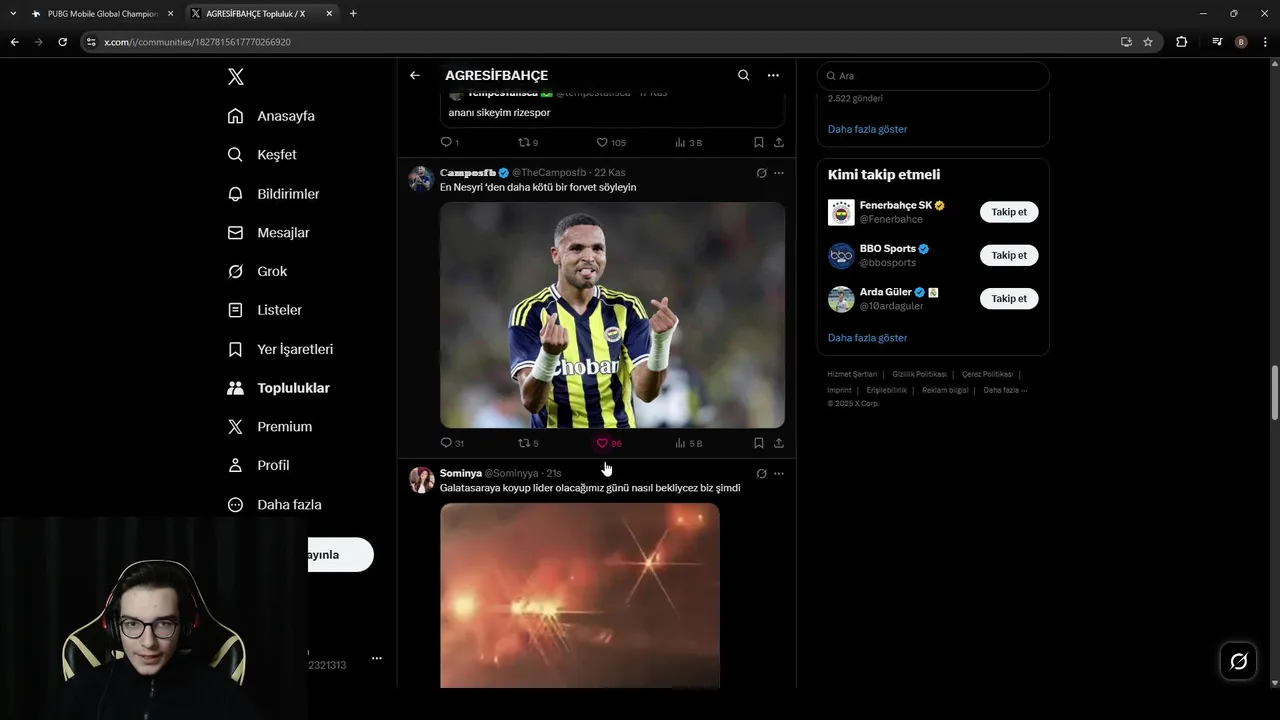Open Camposfb profile avatar

click(x=421, y=179)
